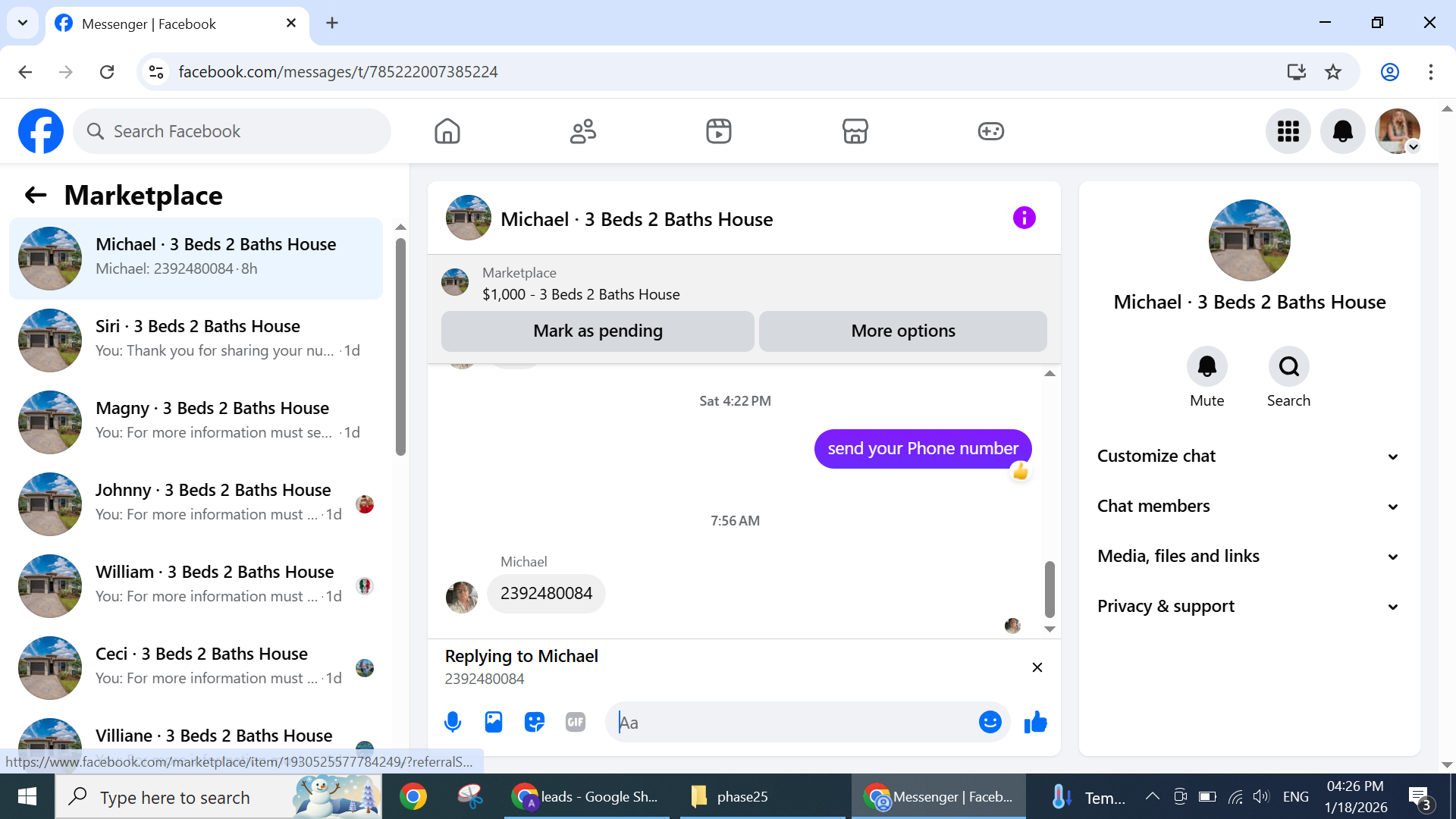1456x819 pixels.
Task: Click the voice clip microphone icon
Action: (x=453, y=722)
